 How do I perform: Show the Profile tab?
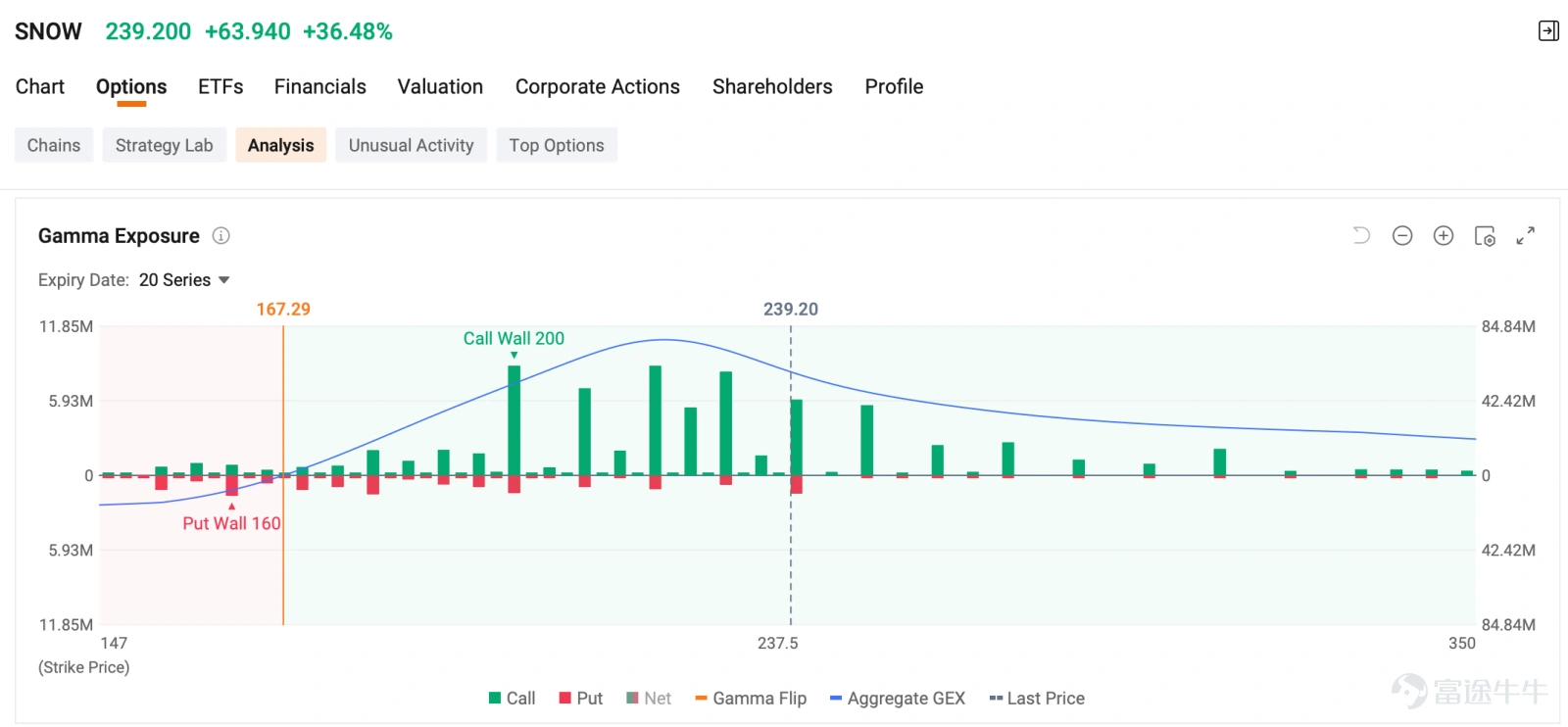pyautogui.click(x=894, y=86)
